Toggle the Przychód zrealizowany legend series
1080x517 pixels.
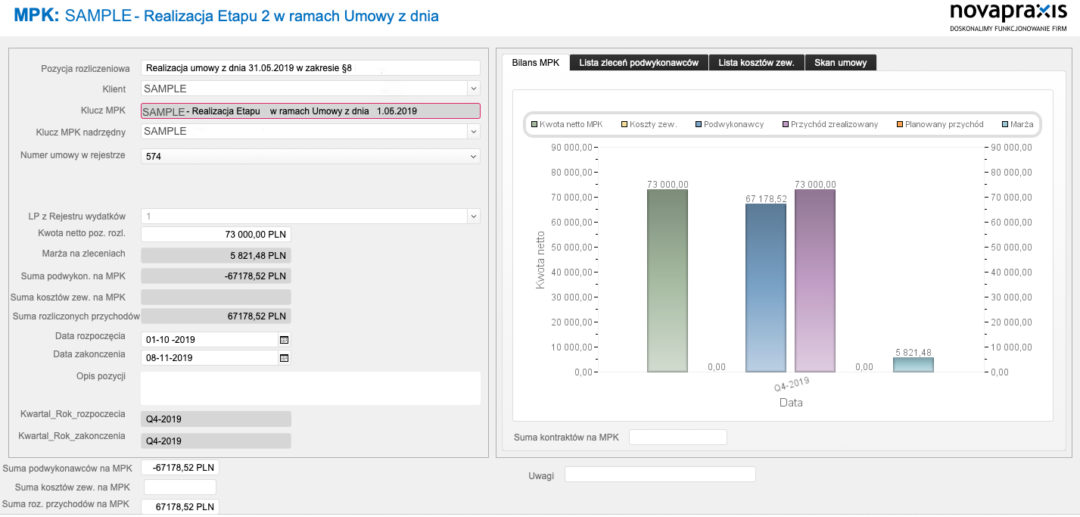(x=829, y=125)
